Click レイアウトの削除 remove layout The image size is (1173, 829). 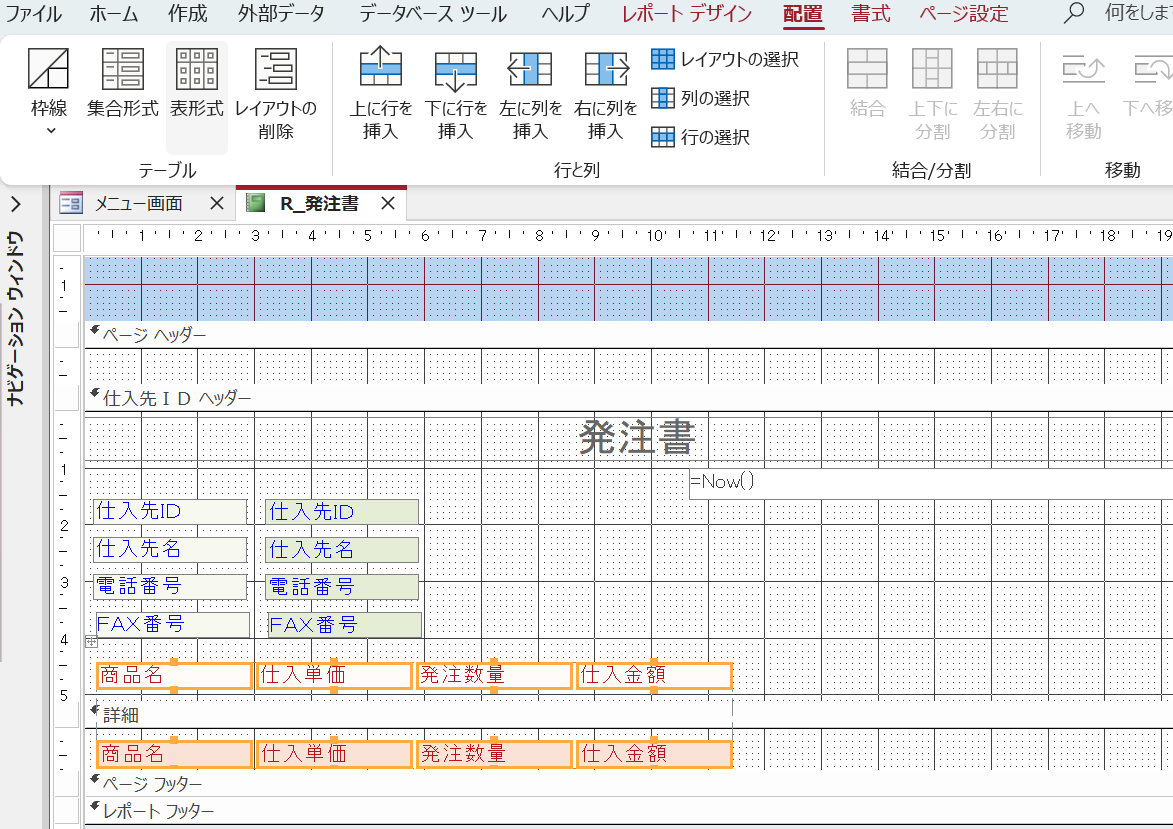point(276,94)
